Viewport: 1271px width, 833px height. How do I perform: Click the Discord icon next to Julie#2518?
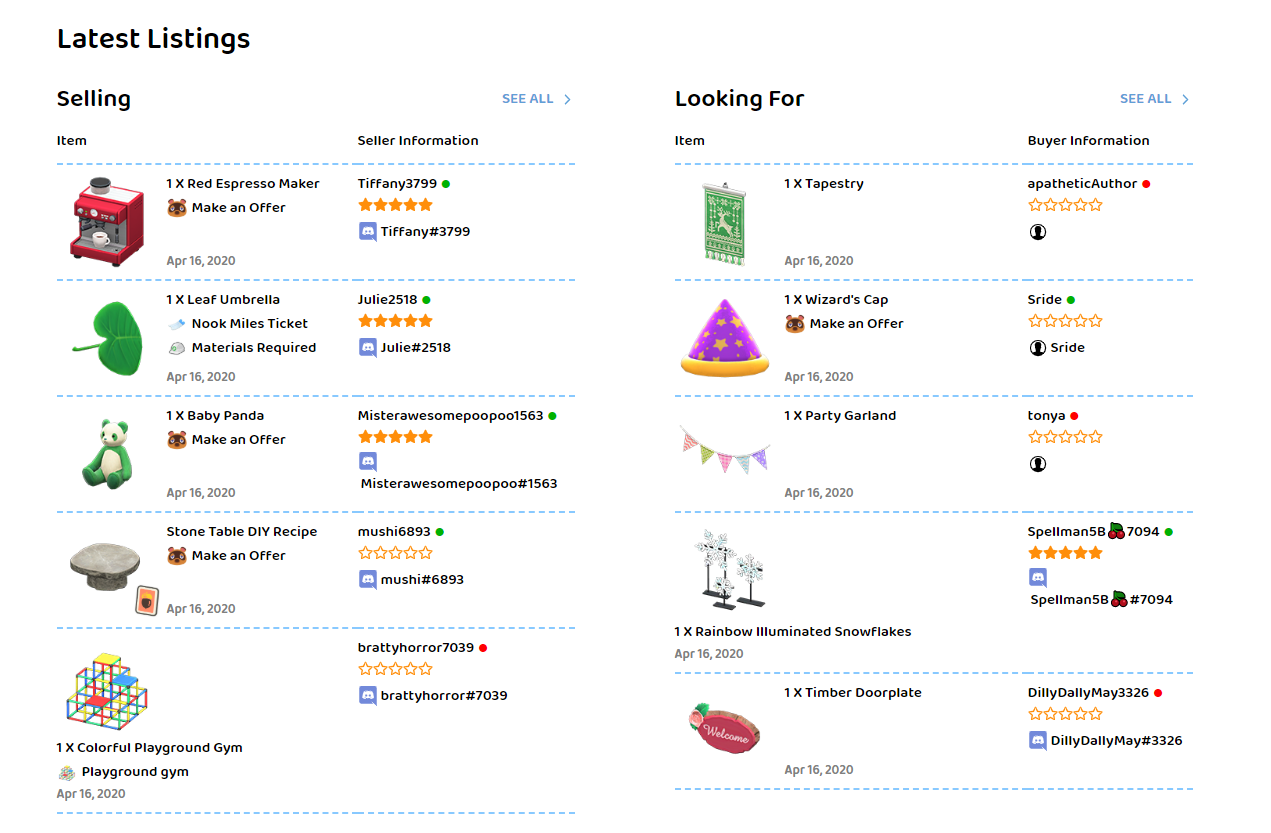click(x=367, y=347)
